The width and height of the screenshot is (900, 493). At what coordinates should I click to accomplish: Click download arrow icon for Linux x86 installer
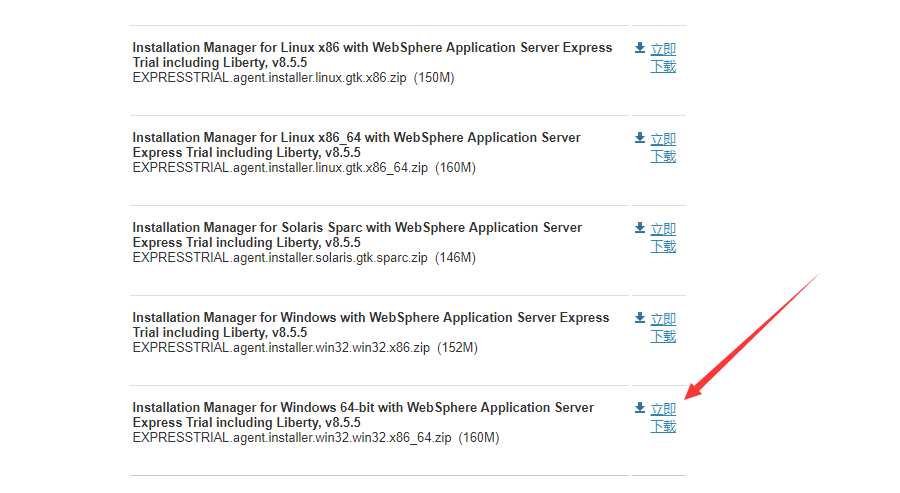click(x=640, y=48)
